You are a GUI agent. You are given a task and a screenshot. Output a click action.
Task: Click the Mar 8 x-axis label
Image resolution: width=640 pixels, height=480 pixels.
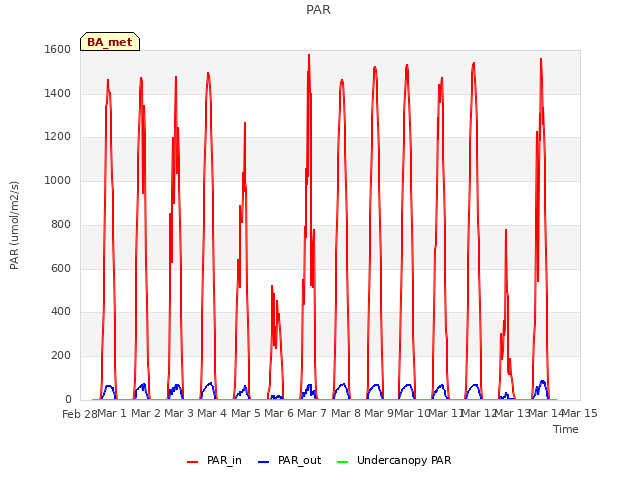[346, 413]
